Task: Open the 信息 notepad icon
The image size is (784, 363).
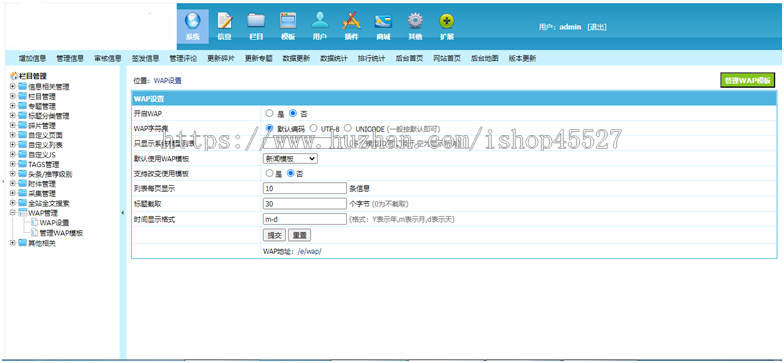Action: [x=224, y=20]
